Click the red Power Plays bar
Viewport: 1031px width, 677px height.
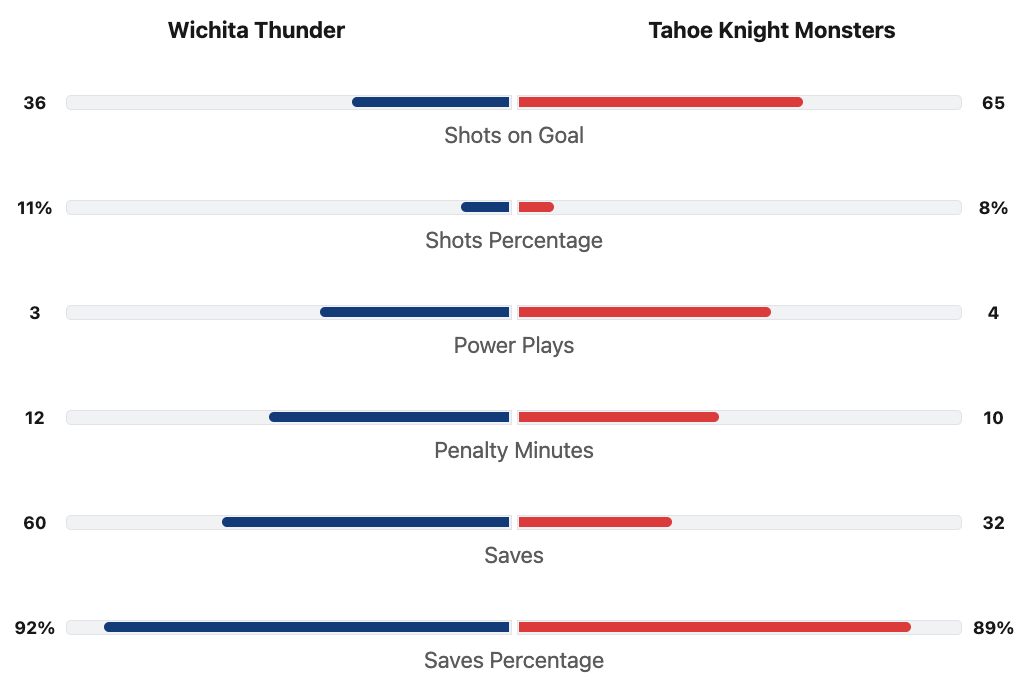[644, 312]
